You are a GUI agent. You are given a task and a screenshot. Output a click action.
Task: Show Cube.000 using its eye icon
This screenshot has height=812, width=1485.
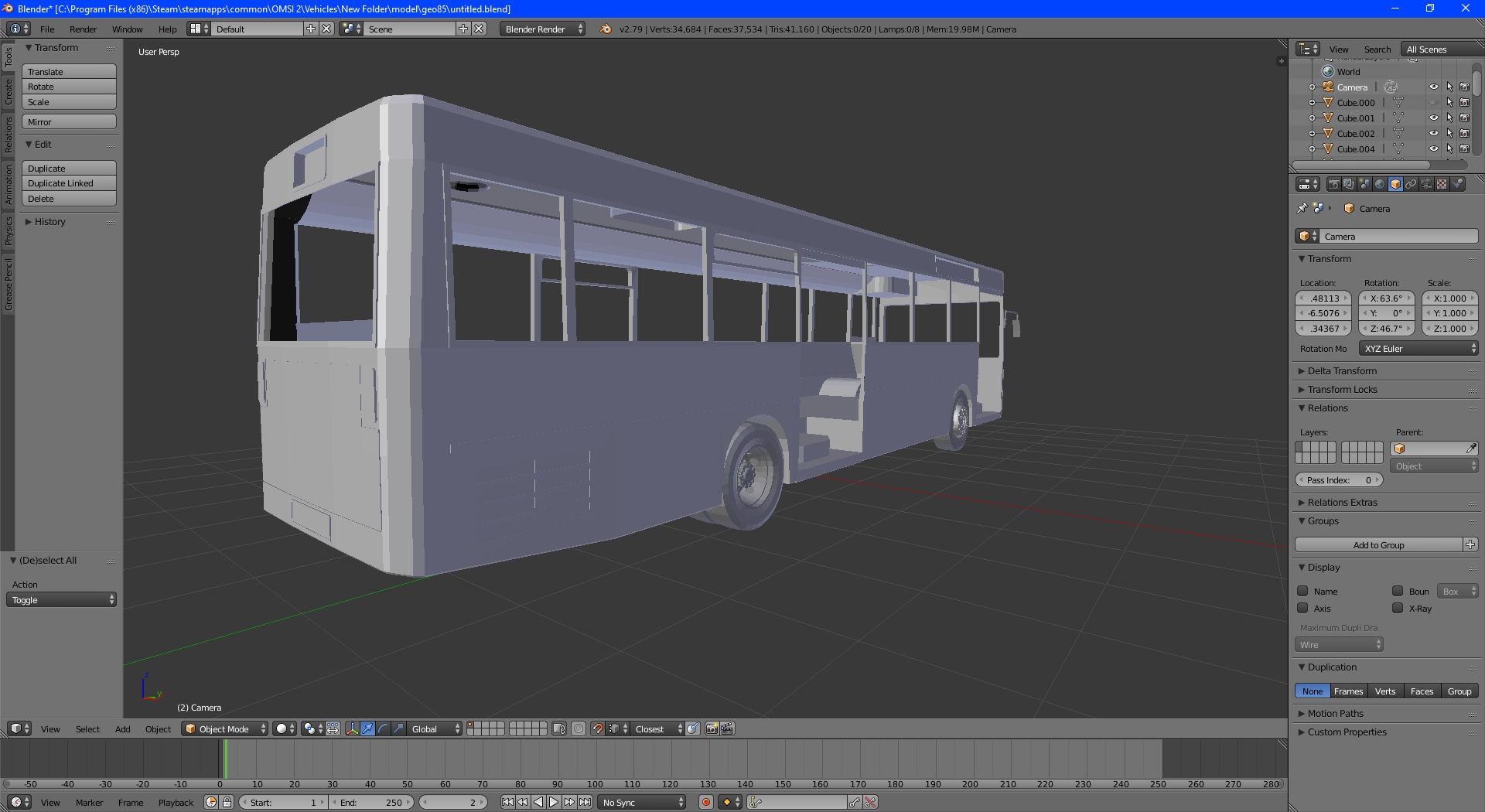click(1433, 103)
